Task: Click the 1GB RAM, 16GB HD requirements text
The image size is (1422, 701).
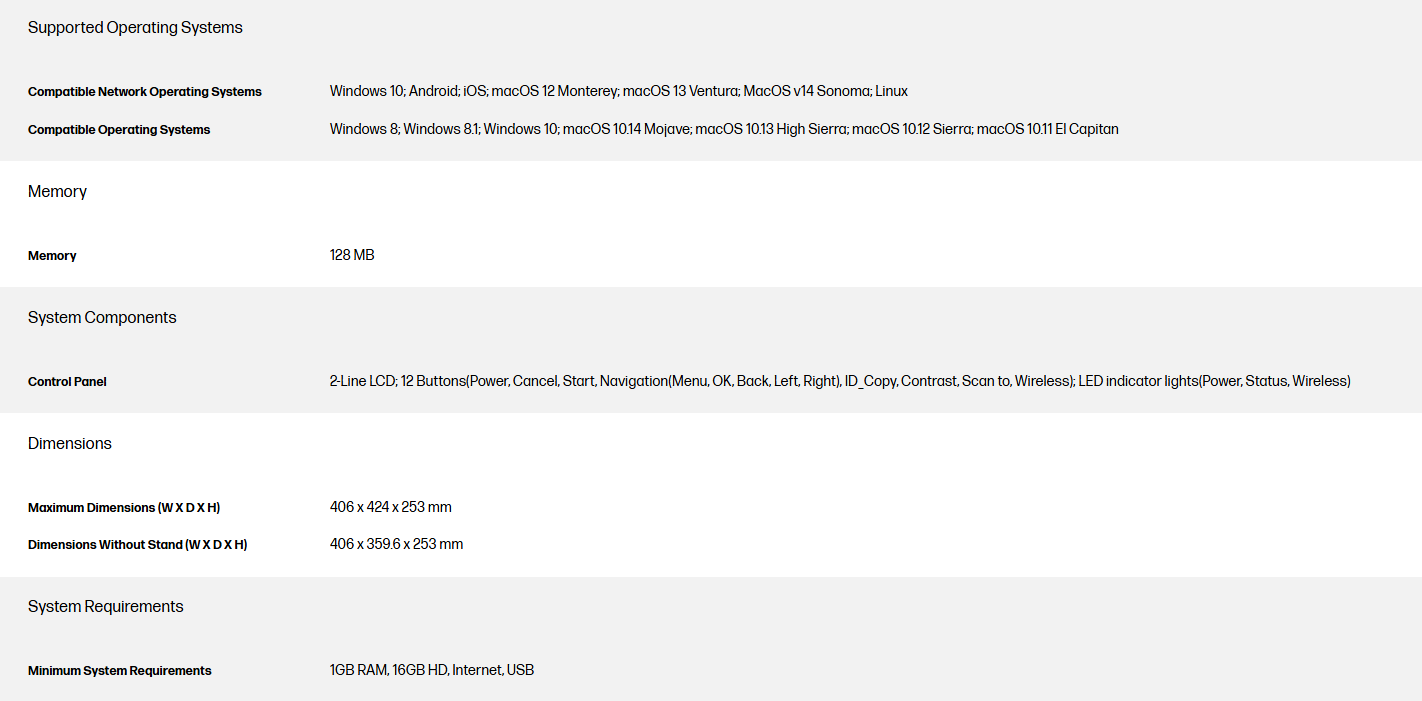Action: (x=432, y=670)
